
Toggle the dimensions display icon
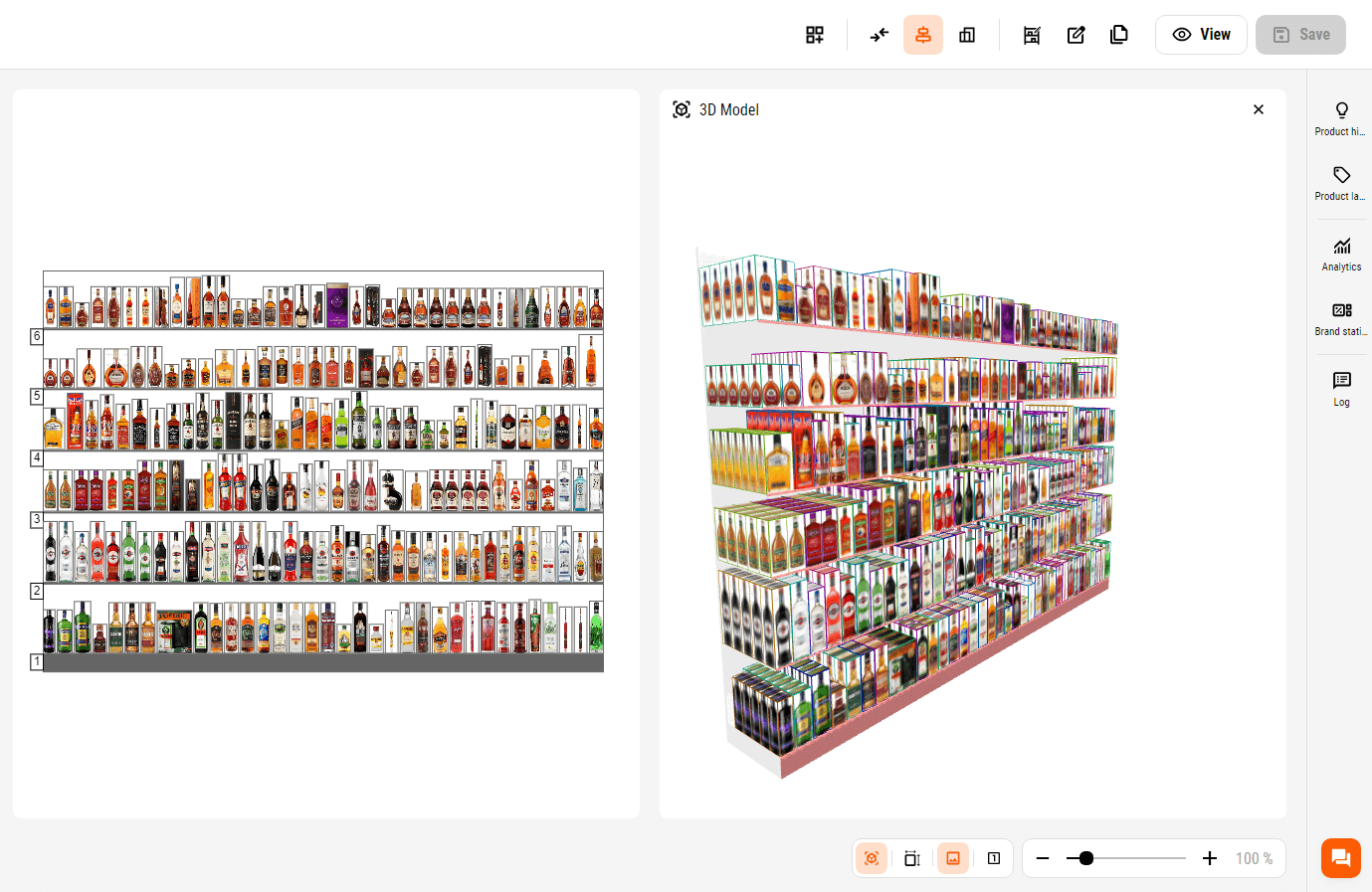(x=912, y=858)
